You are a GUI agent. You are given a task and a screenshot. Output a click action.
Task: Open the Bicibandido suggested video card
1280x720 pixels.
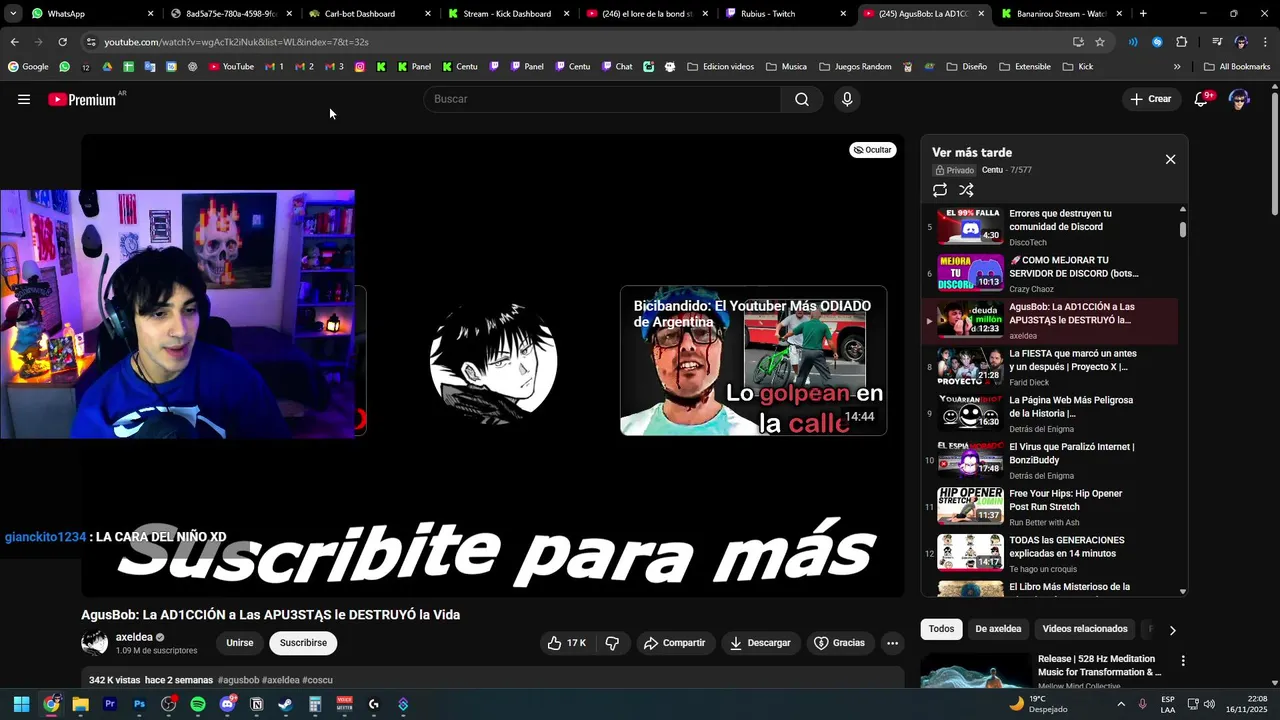pos(753,361)
